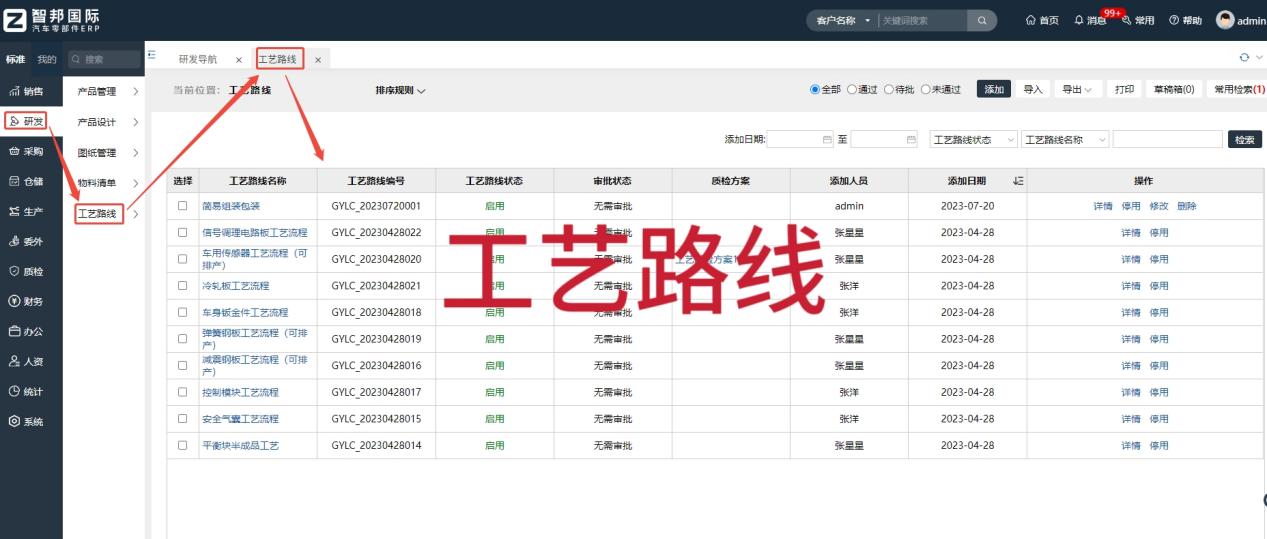The height and width of the screenshot is (539, 1267).
Task: Click the top search magnifier button
Action: click(x=982, y=20)
